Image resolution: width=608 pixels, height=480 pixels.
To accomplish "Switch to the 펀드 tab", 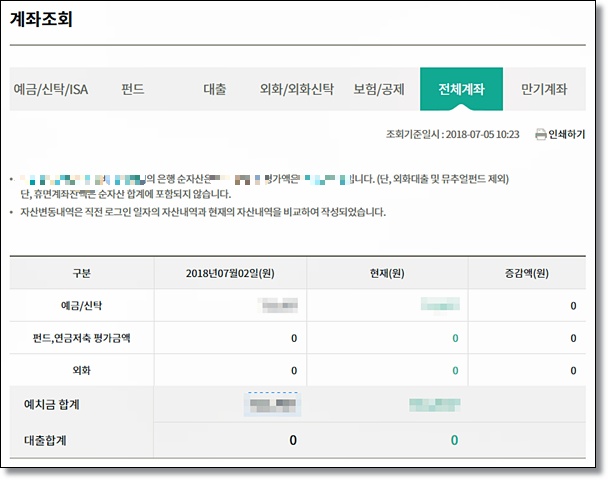I will click(133, 89).
